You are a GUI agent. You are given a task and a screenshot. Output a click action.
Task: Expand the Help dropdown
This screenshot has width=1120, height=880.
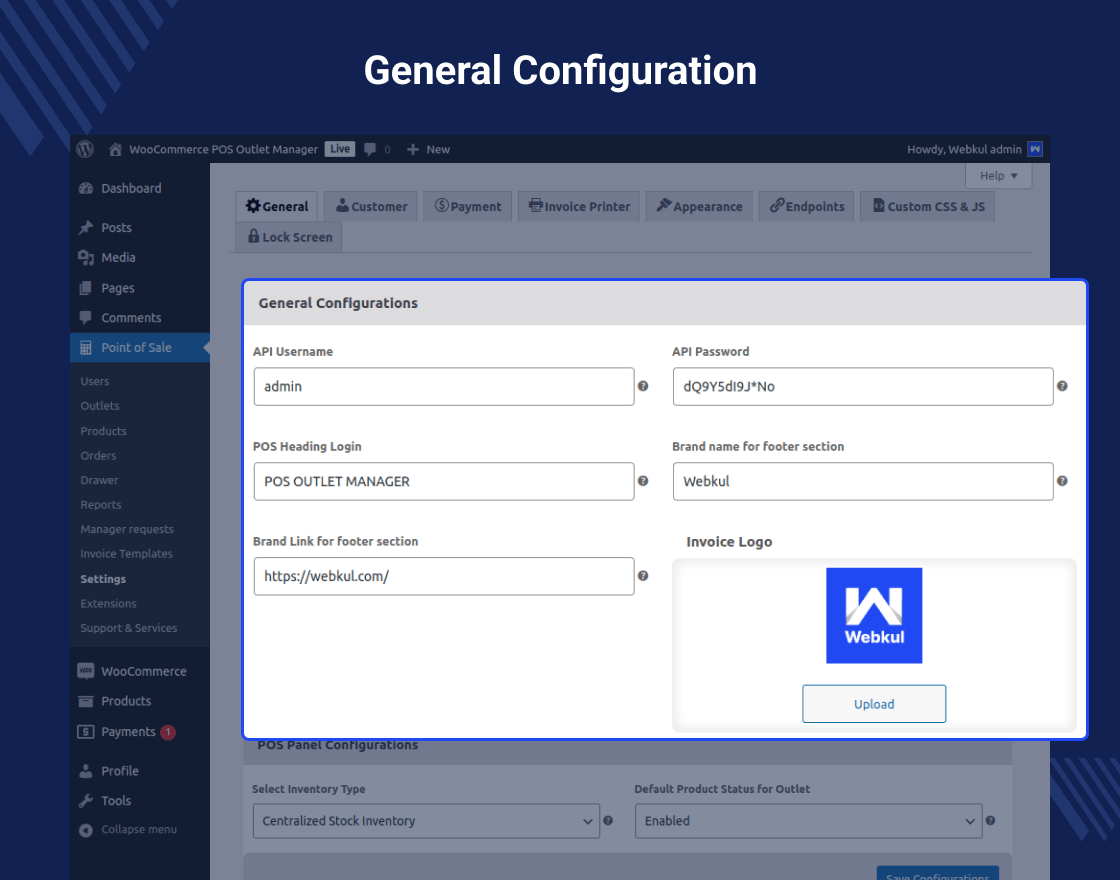(x=998, y=175)
